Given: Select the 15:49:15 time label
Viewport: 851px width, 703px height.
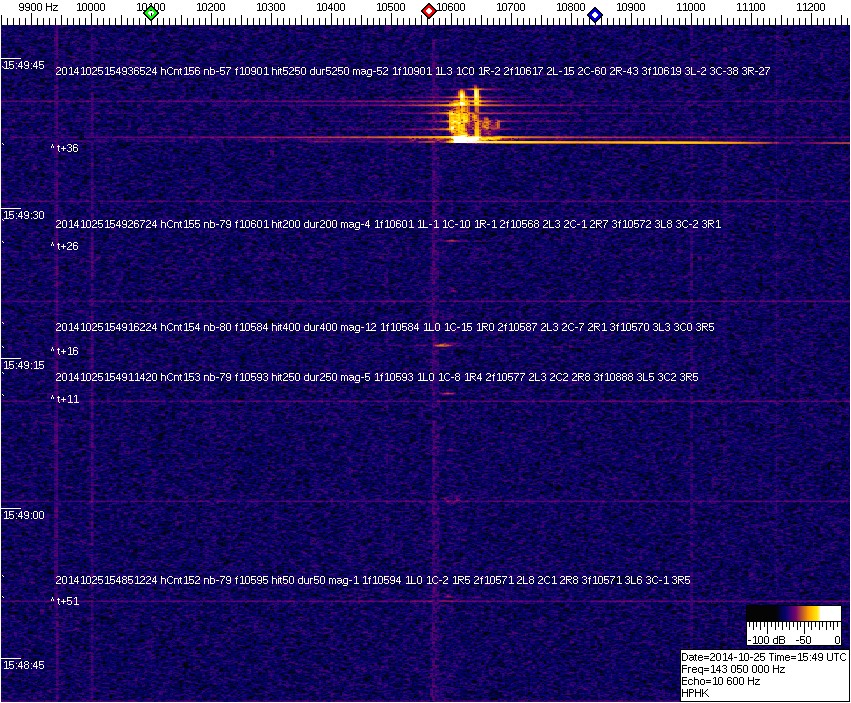Looking at the screenshot, I should pyautogui.click(x=24, y=365).
